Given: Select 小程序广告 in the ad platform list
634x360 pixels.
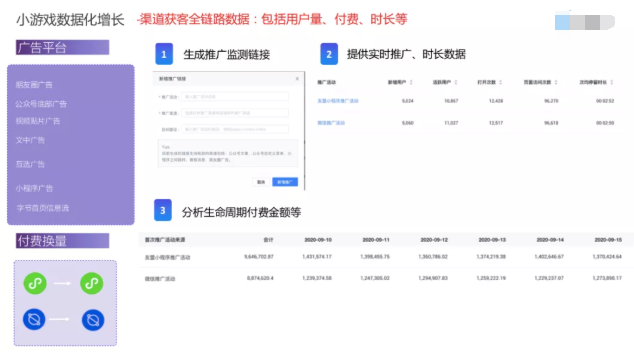Looking at the screenshot, I should point(34,188).
